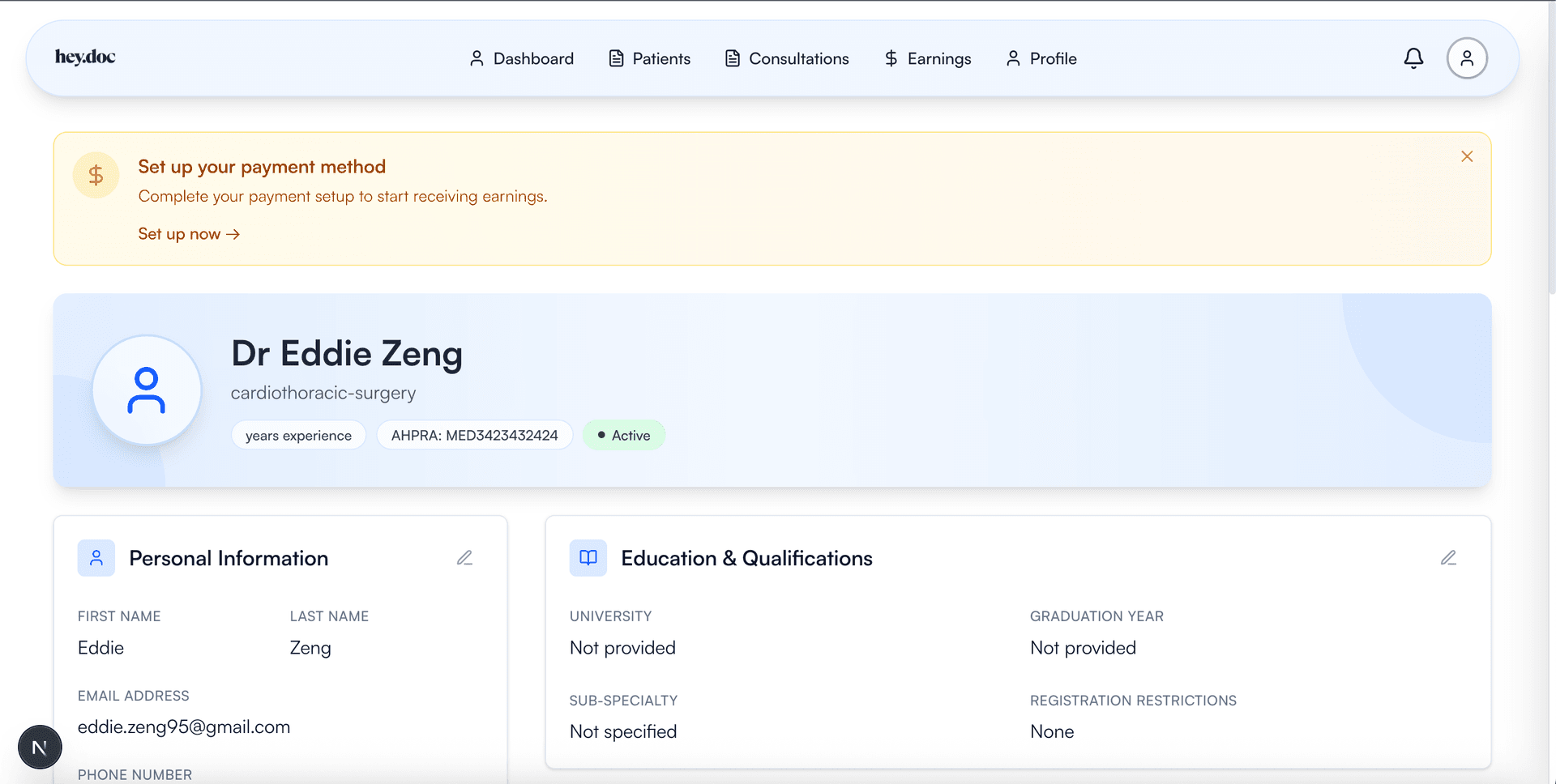Click the years experience badge

(x=298, y=435)
